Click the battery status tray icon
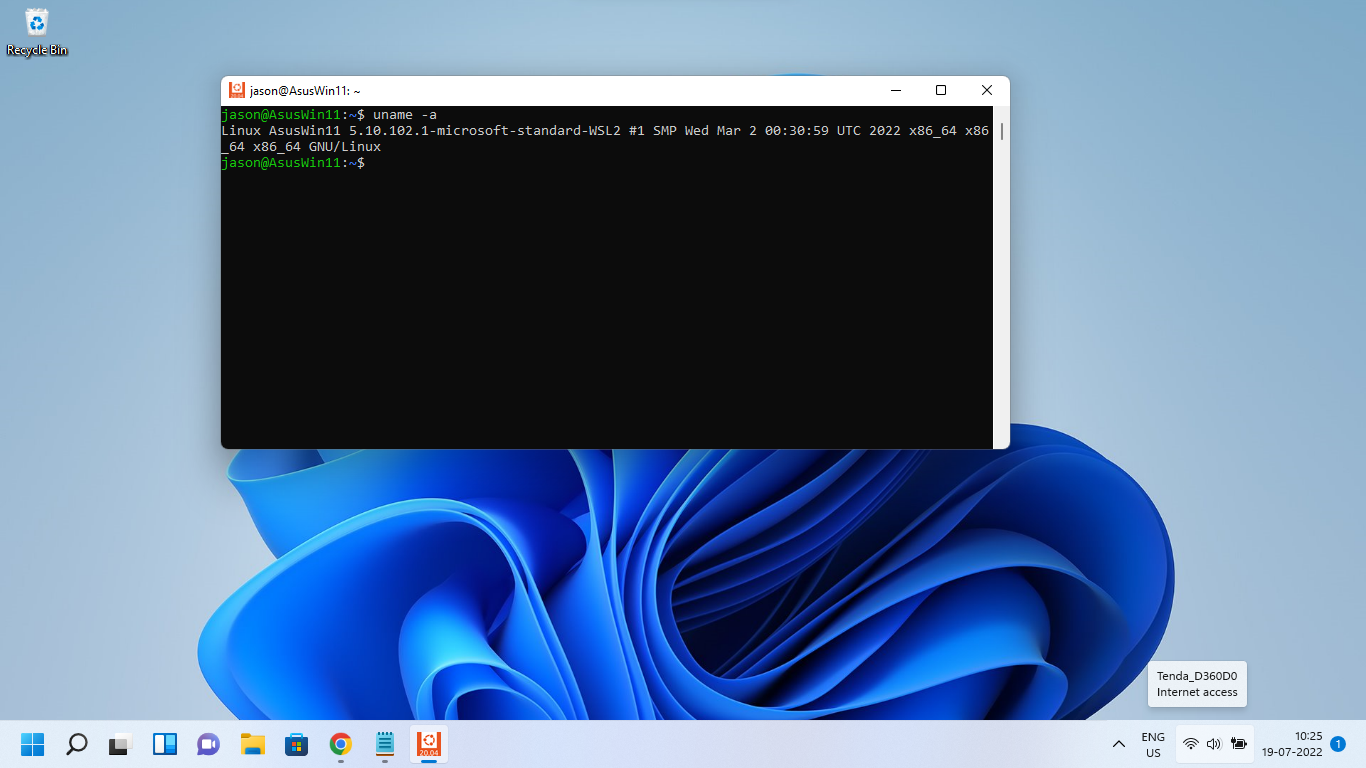1366x768 pixels. click(1239, 744)
